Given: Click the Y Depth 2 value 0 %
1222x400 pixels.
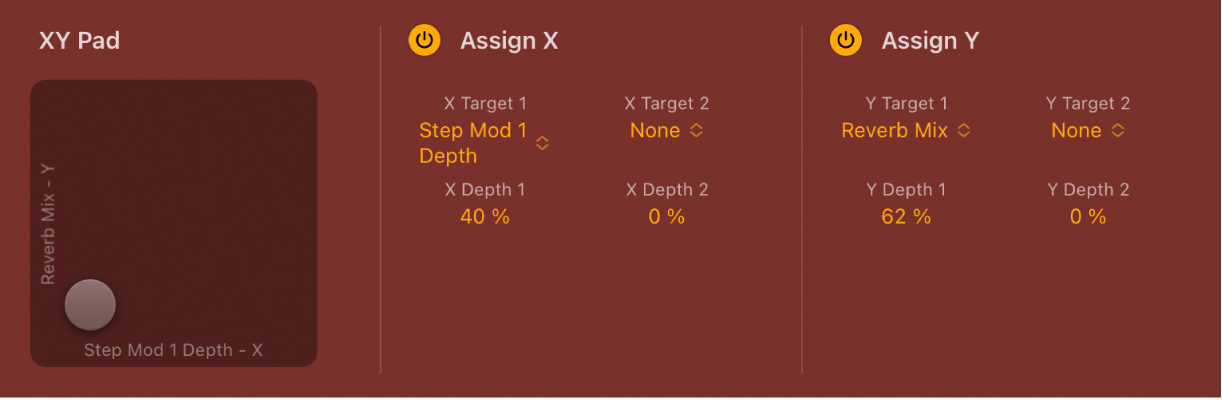Looking at the screenshot, I should coord(1088,216).
